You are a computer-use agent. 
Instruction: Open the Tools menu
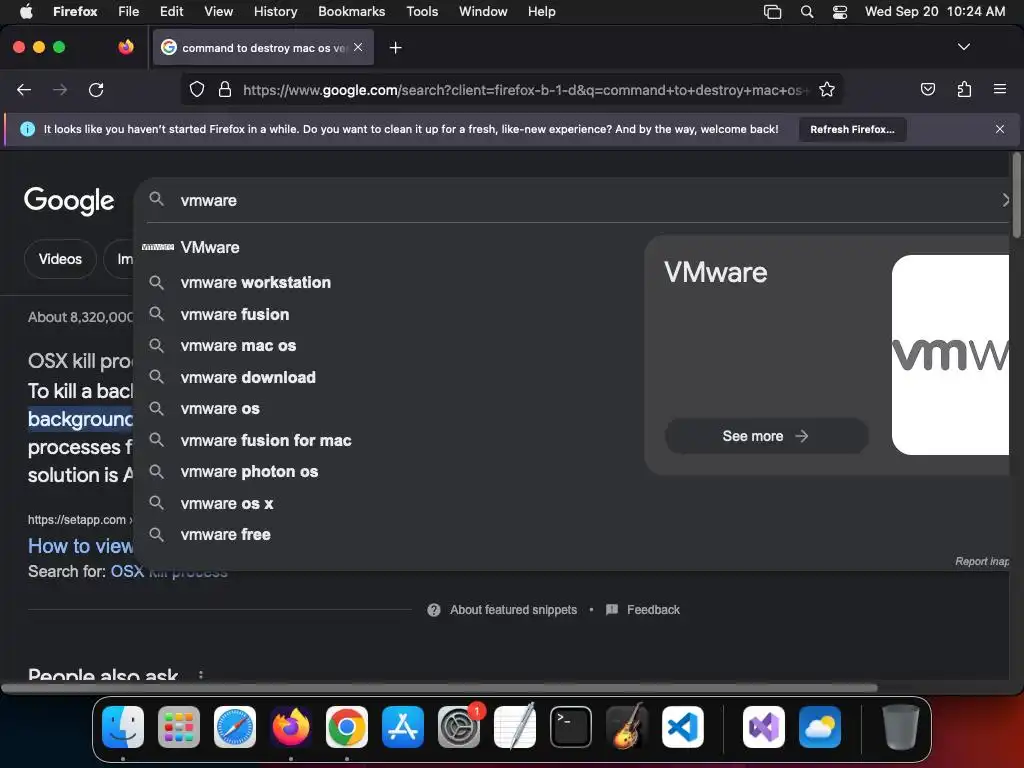click(422, 12)
